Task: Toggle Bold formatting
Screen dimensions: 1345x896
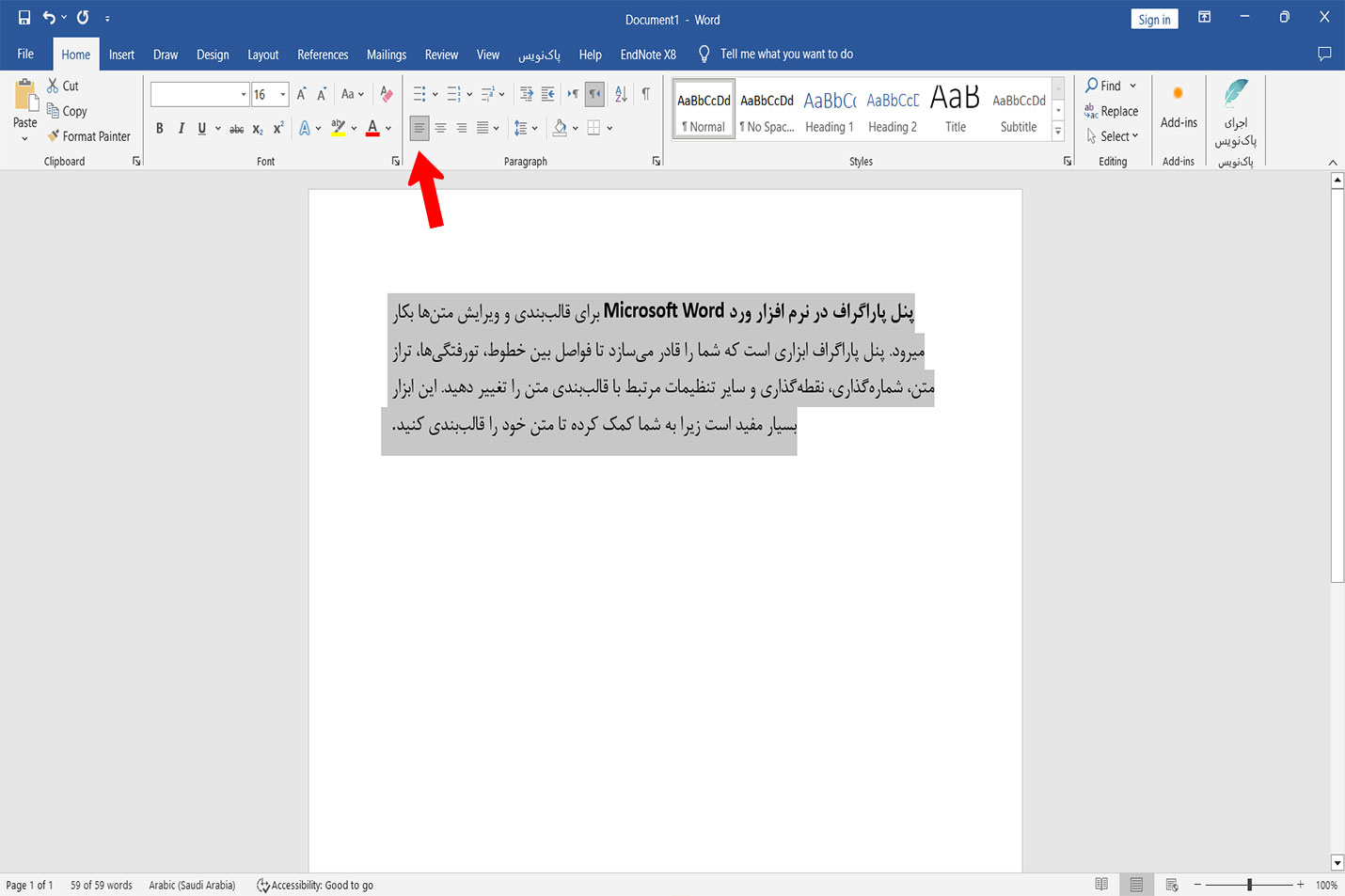Action: [160, 128]
